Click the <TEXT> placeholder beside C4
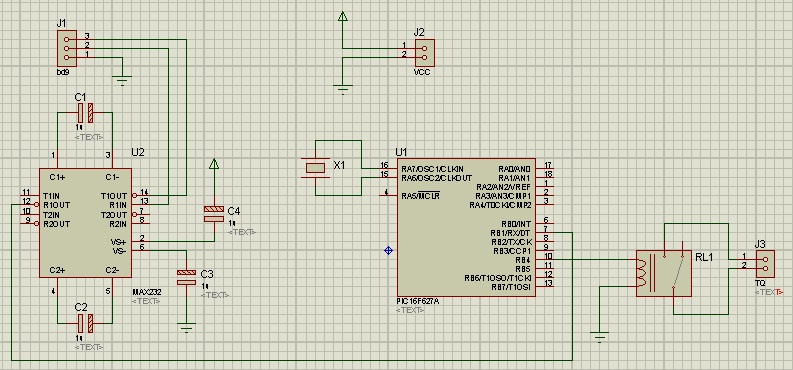This screenshot has width=793, height=370. 242,232
